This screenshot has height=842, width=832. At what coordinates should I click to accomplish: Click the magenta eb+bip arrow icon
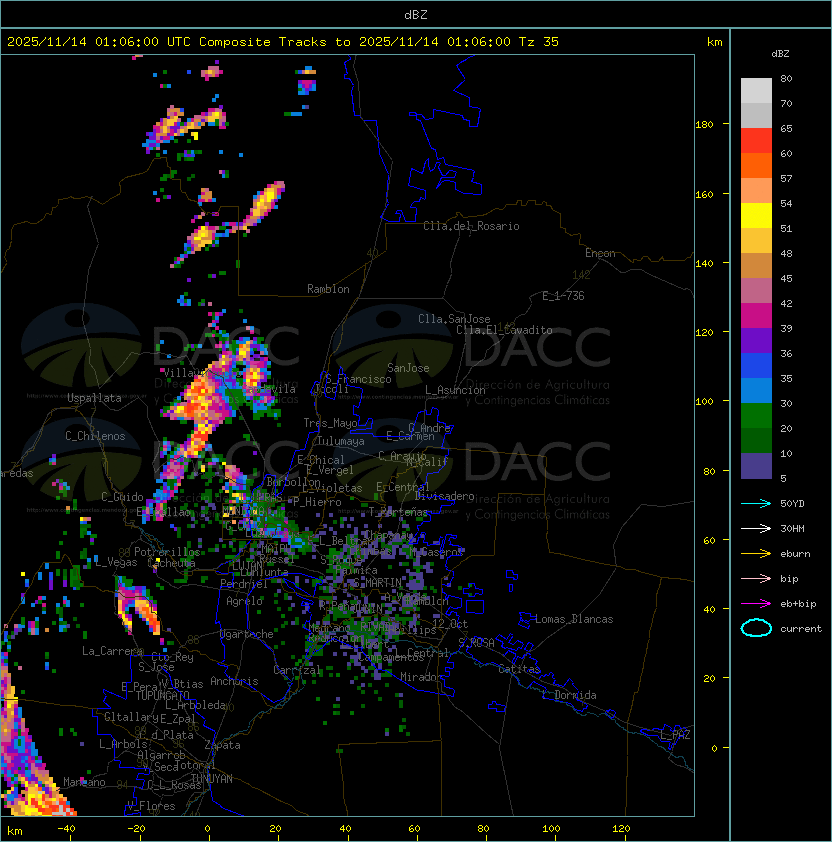tap(756, 604)
